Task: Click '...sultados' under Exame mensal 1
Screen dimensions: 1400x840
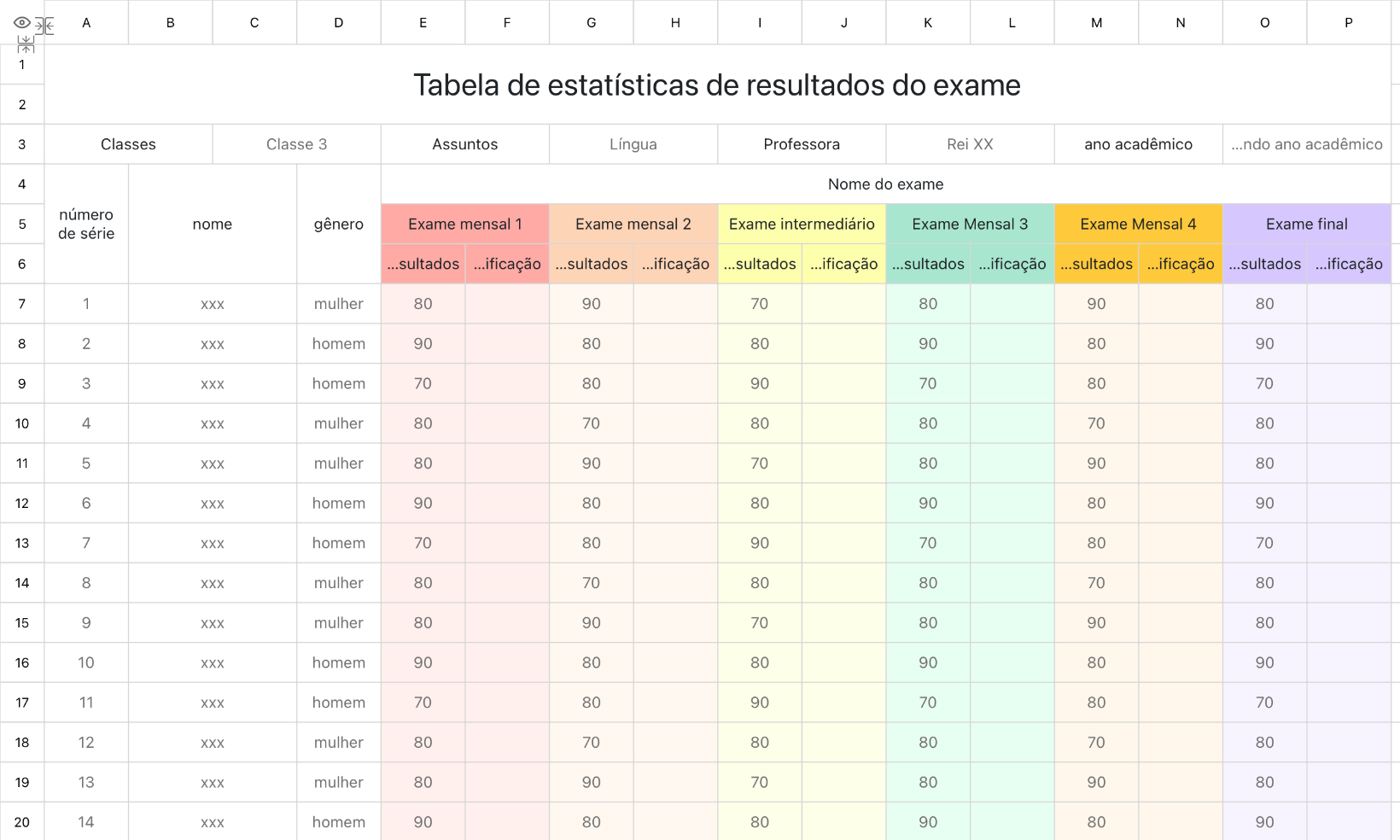Action: pyautogui.click(x=423, y=264)
